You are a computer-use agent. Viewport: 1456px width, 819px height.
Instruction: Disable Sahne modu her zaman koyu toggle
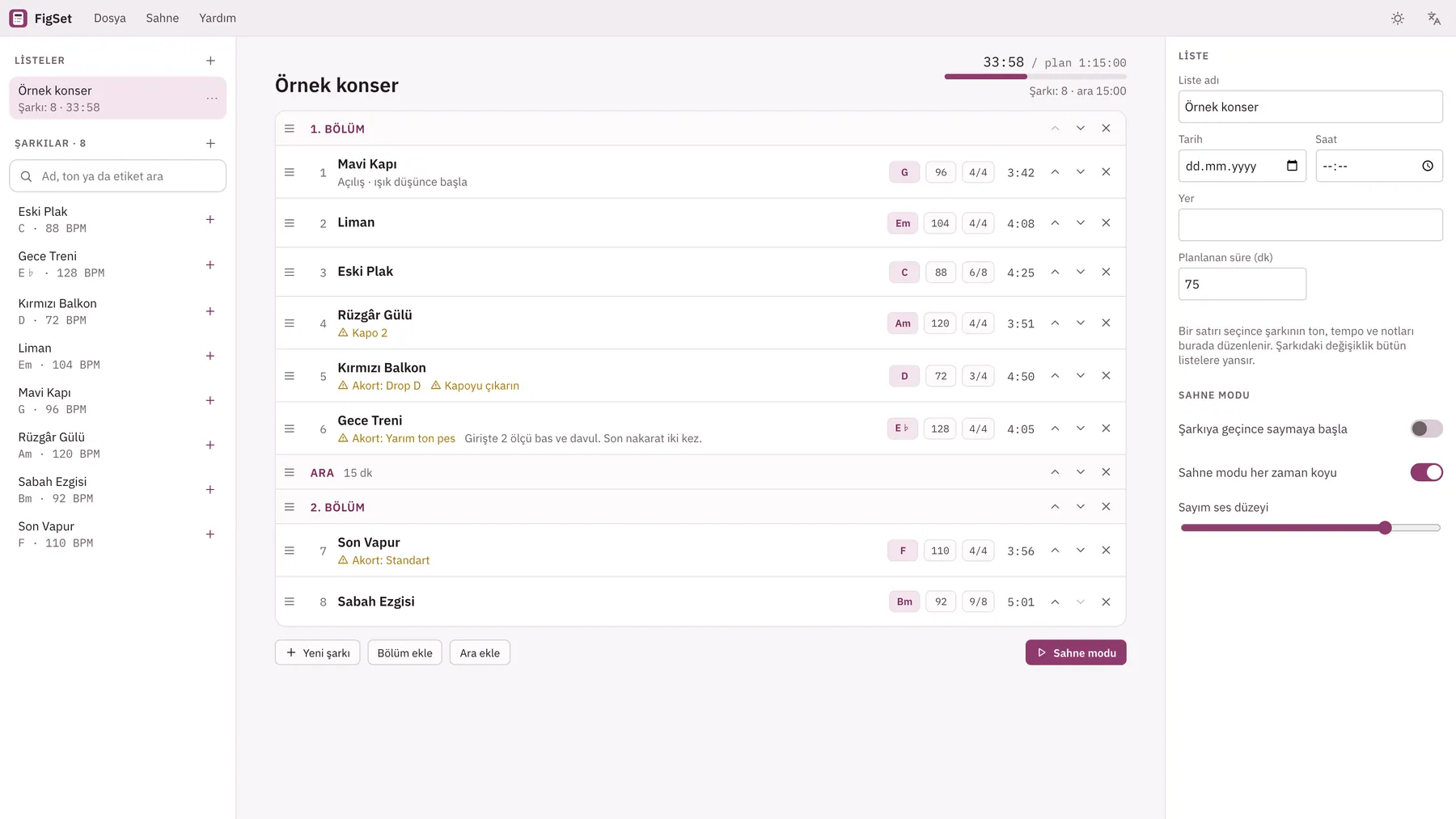tap(1426, 472)
